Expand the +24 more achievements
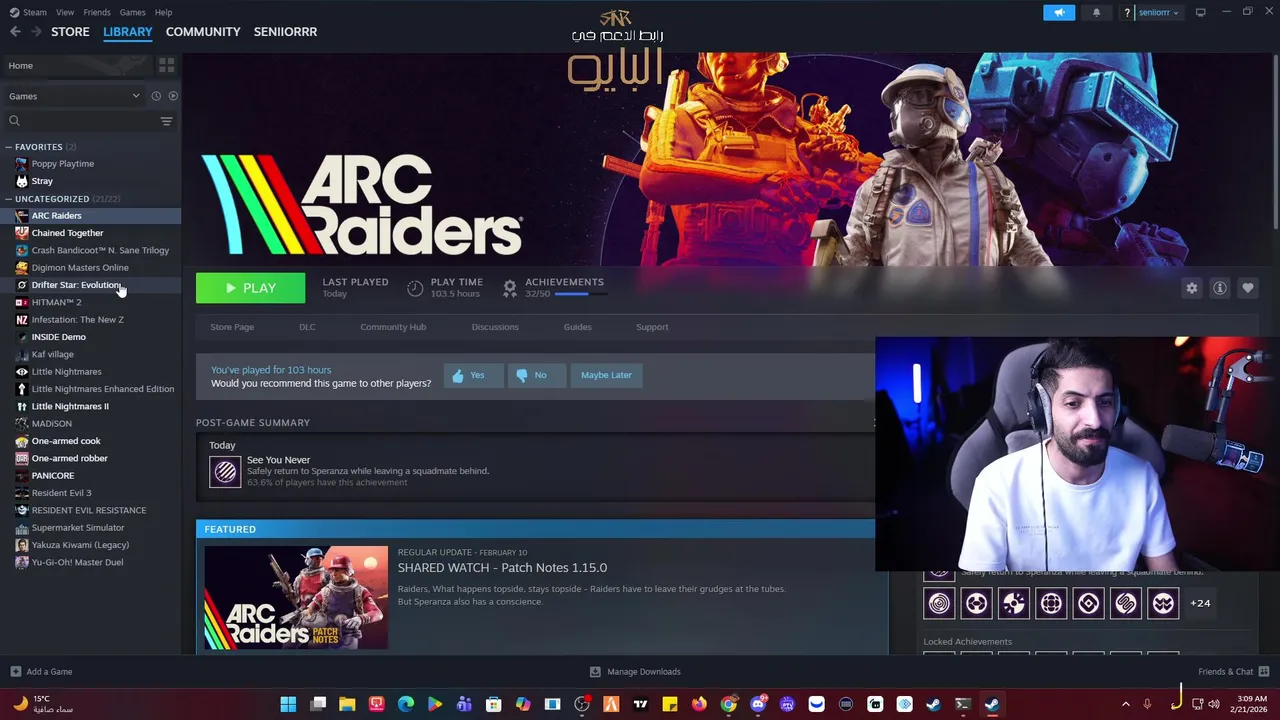This screenshot has width=1280, height=720. point(1200,603)
